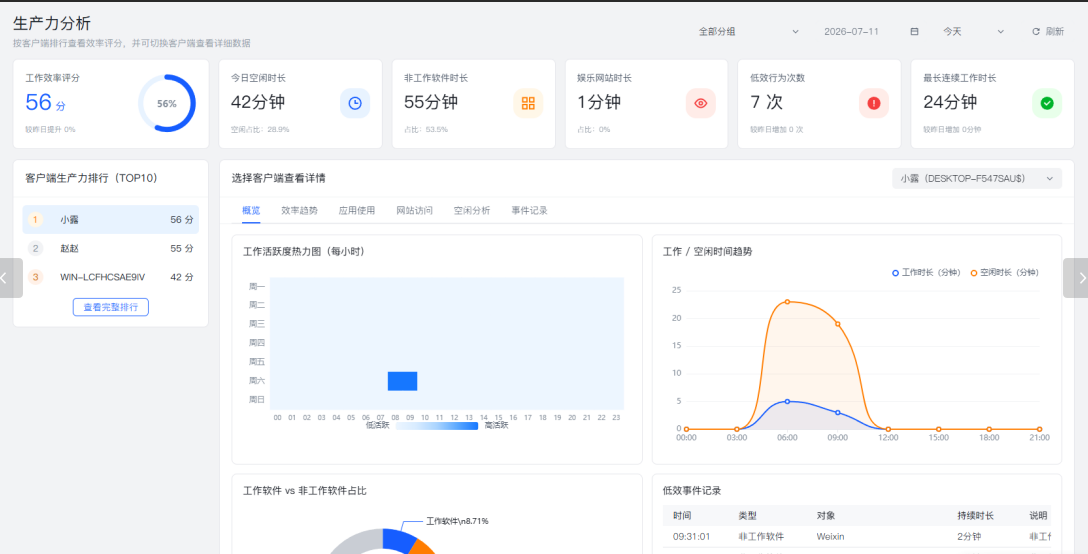
Task: Switch to the 效率趋势 tab
Action: pyautogui.click(x=300, y=210)
